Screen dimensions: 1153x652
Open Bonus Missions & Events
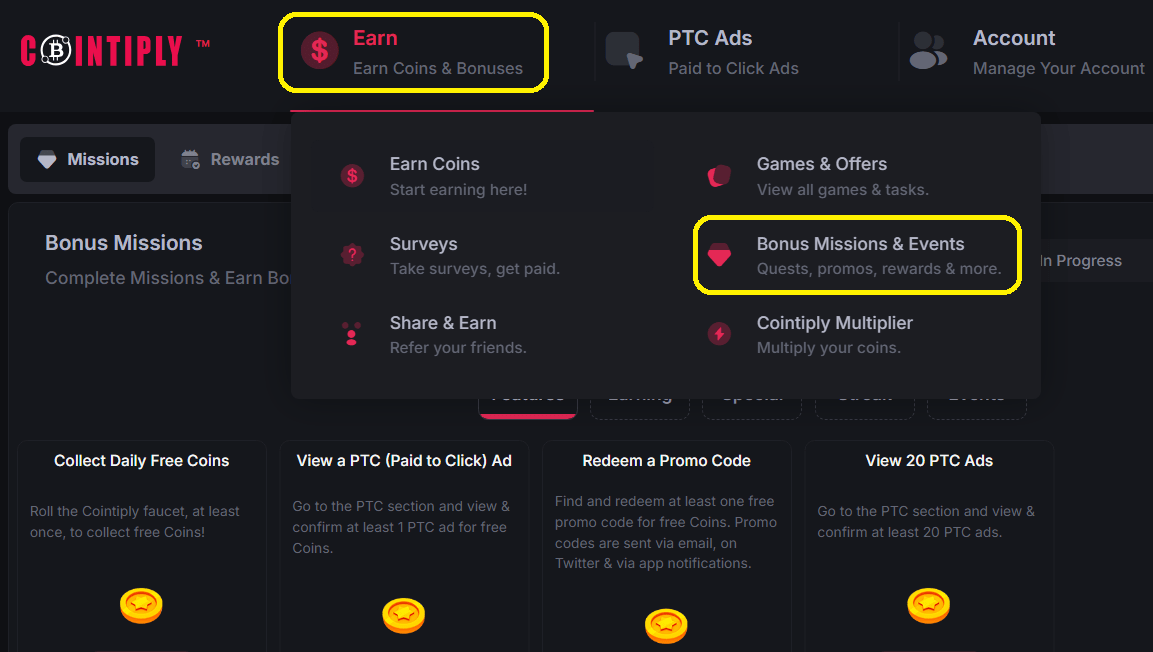click(x=860, y=255)
